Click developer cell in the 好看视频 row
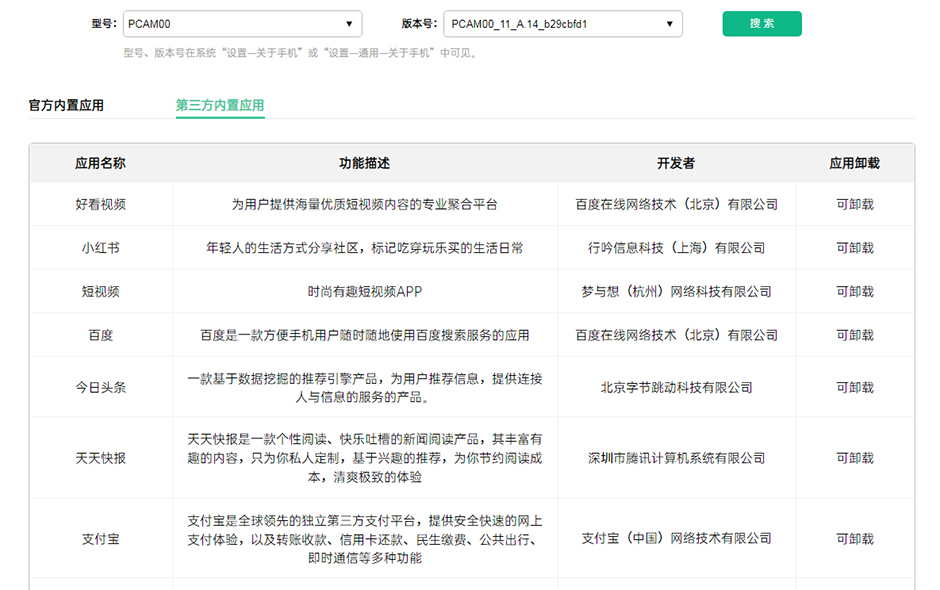Screen dimensions: 940x590 tap(676, 204)
